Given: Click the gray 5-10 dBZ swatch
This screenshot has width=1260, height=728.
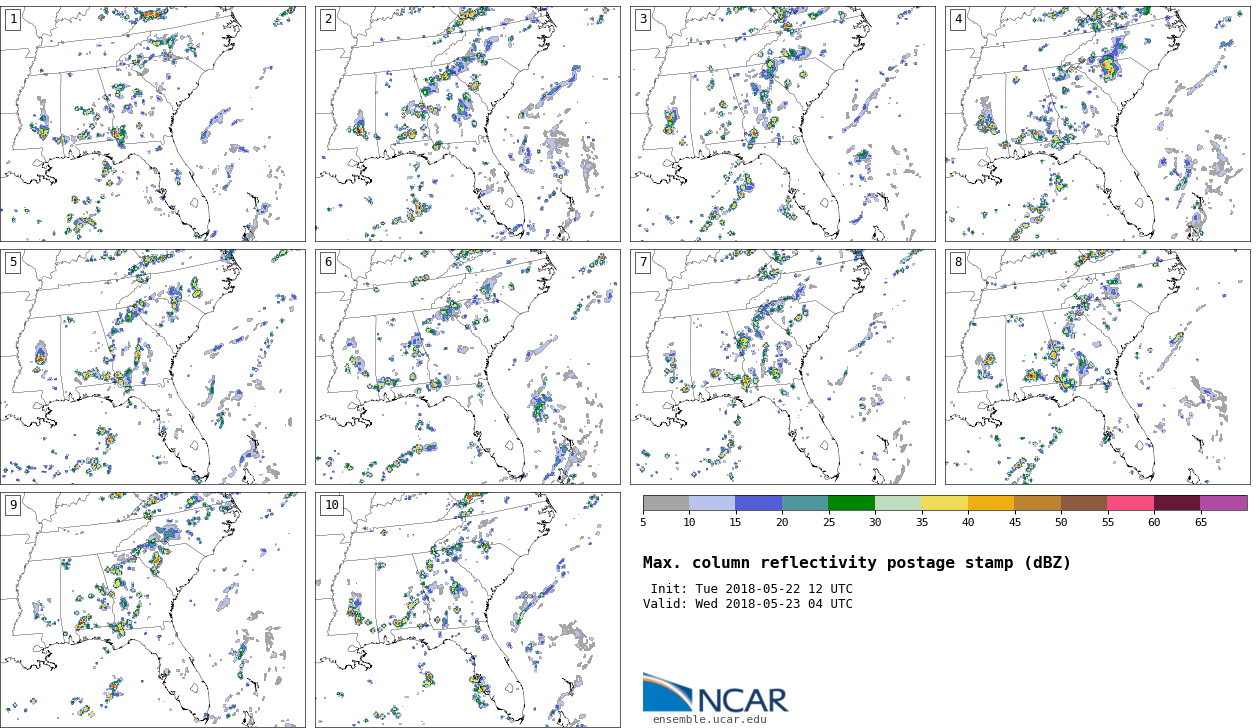Looking at the screenshot, I should coord(666,503).
